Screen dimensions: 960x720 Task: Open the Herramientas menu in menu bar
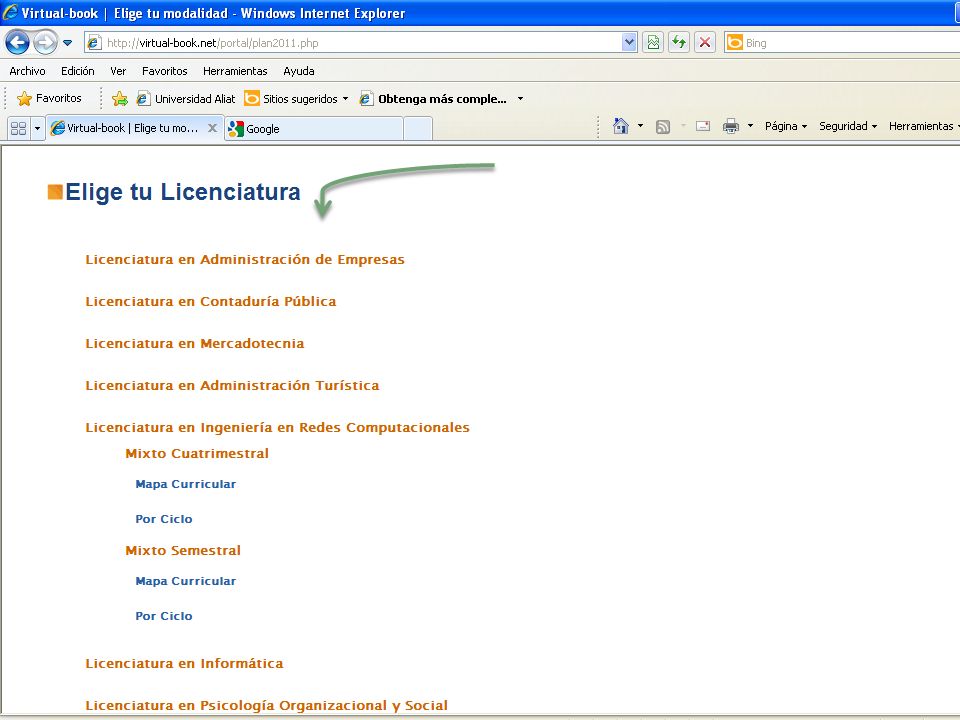pyautogui.click(x=235, y=71)
